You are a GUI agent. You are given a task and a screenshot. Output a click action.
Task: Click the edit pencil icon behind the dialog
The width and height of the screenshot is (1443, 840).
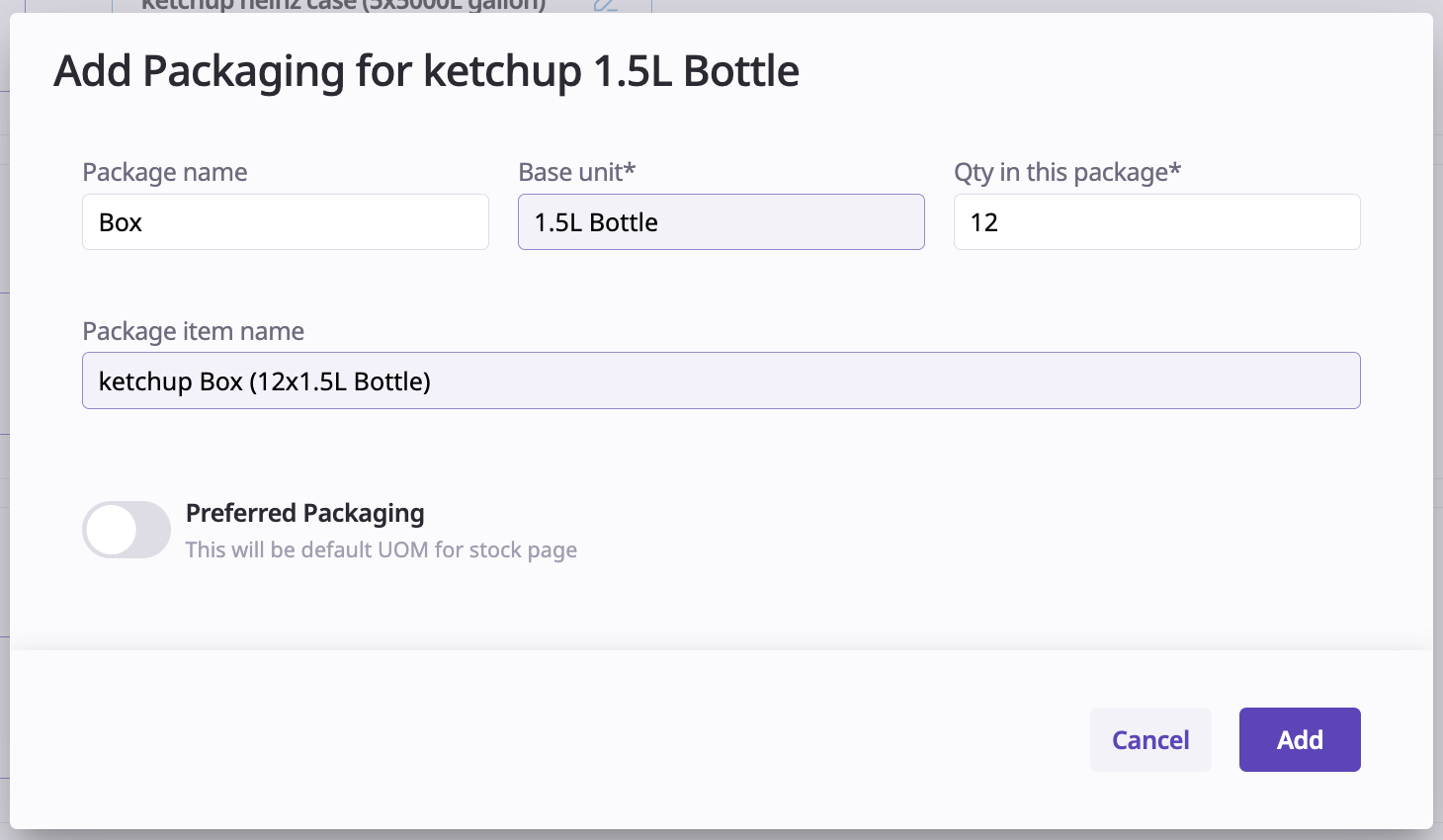pos(605,5)
